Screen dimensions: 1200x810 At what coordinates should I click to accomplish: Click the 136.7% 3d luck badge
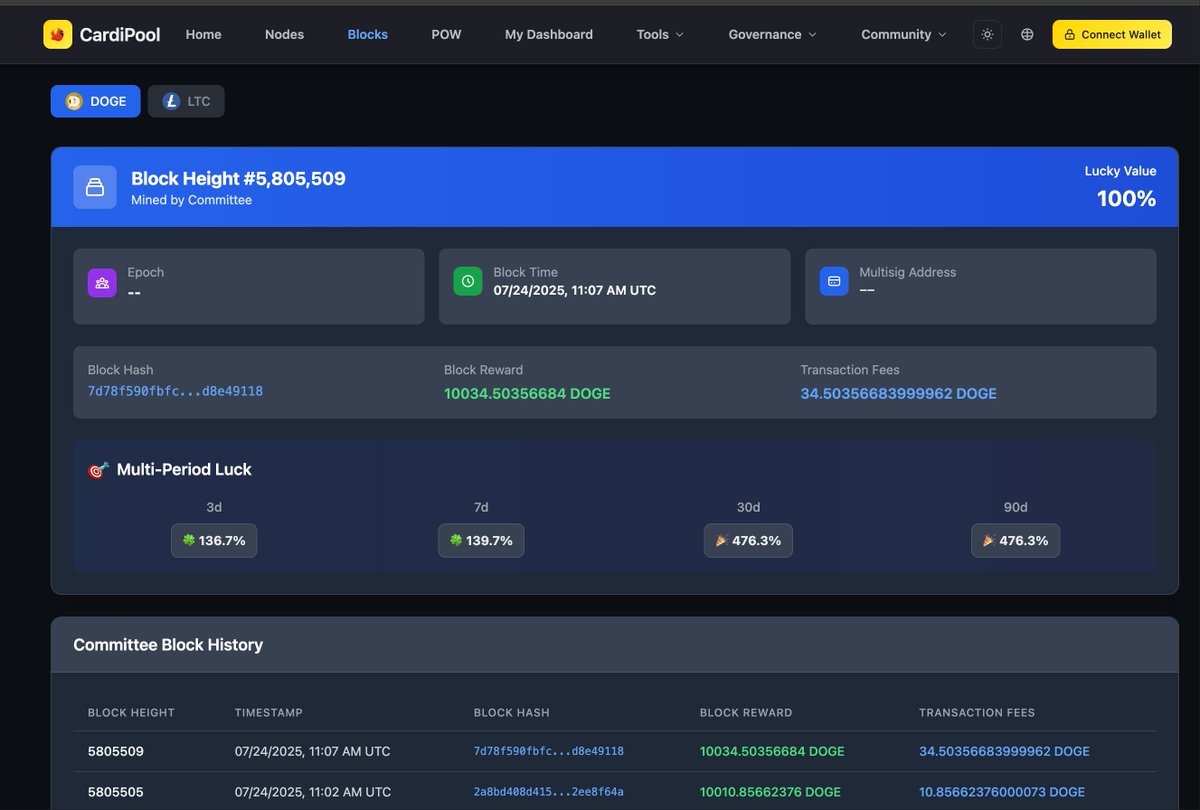(x=214, y=540)
